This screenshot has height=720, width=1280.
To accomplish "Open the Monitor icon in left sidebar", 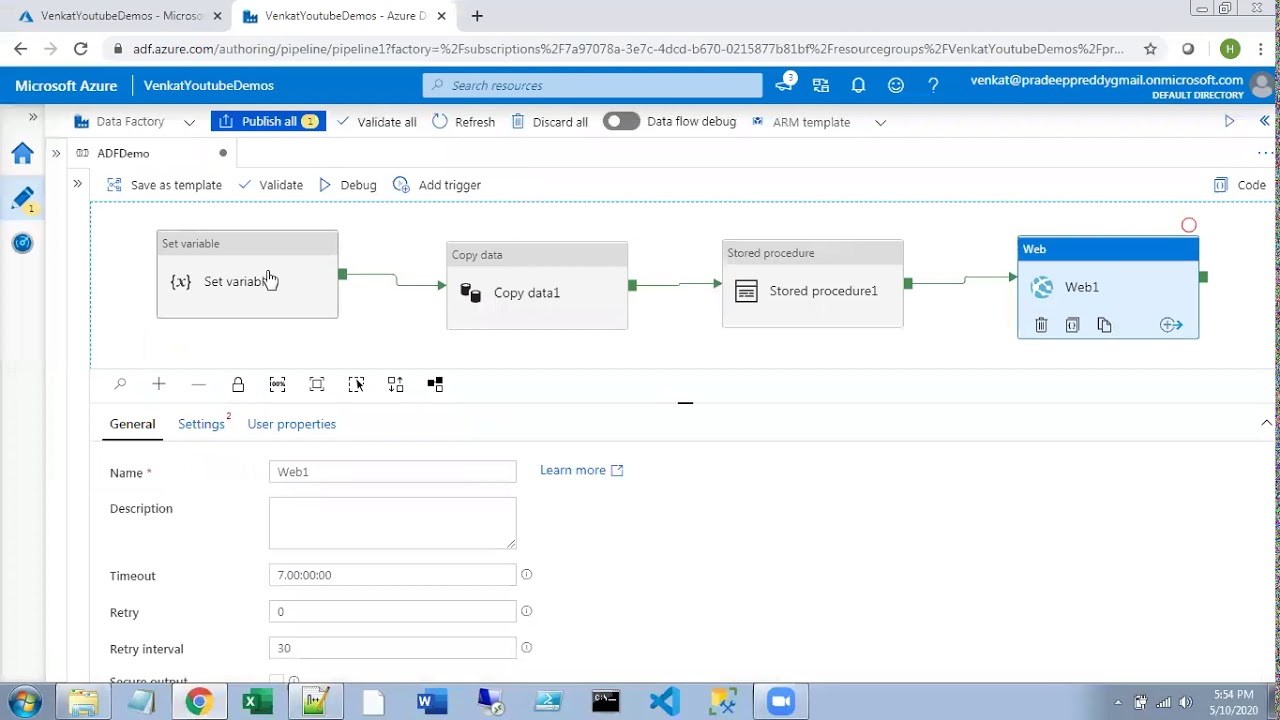I will (22, 243).
